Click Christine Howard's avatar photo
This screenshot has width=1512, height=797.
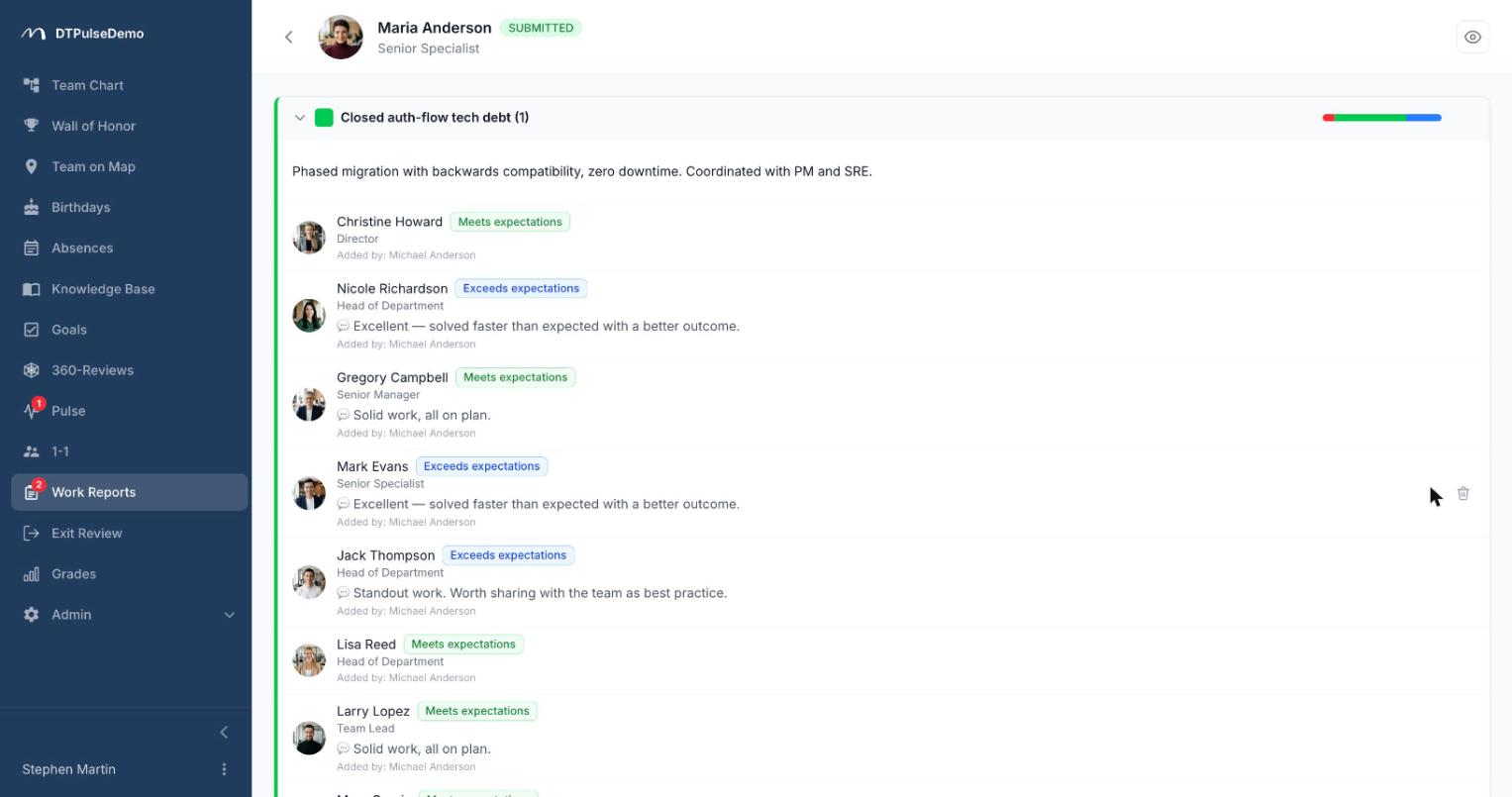309,238
